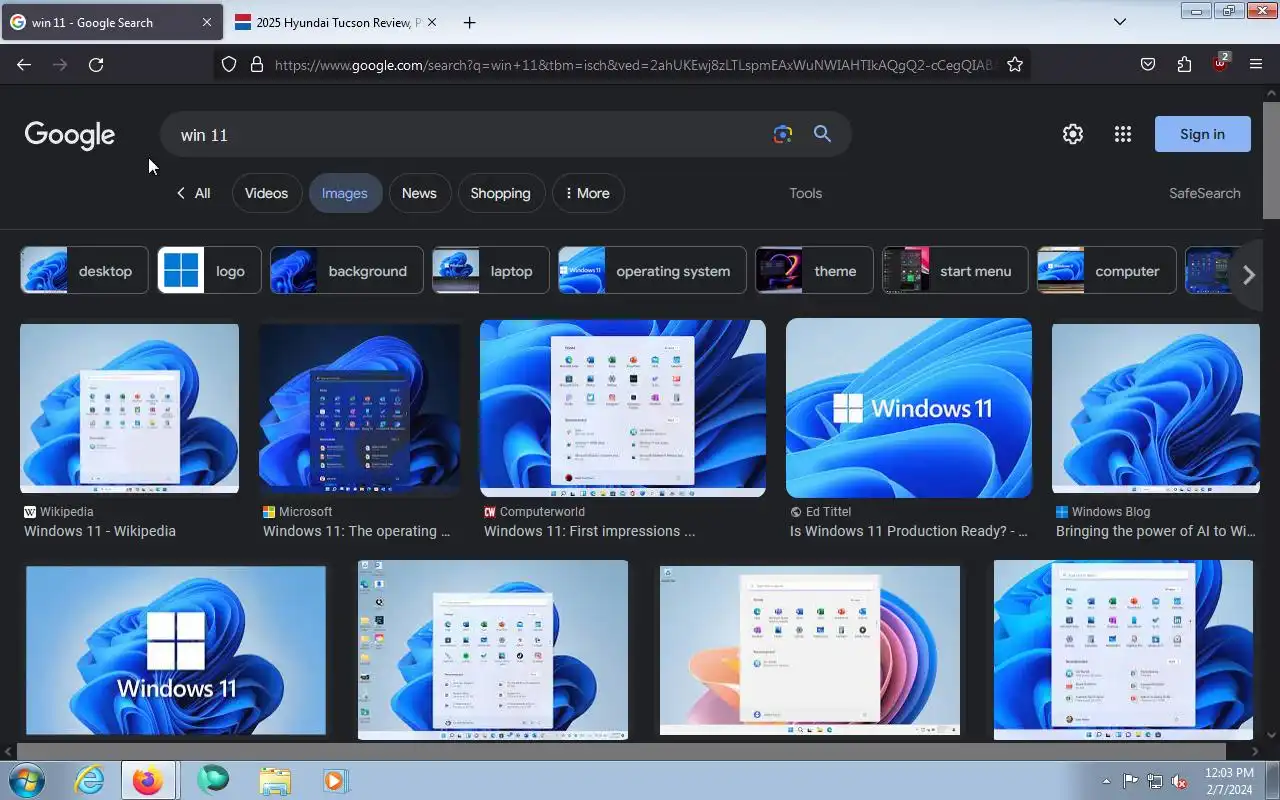Open Firefox from the taskbar
Screen dimensions: 1280x800
148,780
